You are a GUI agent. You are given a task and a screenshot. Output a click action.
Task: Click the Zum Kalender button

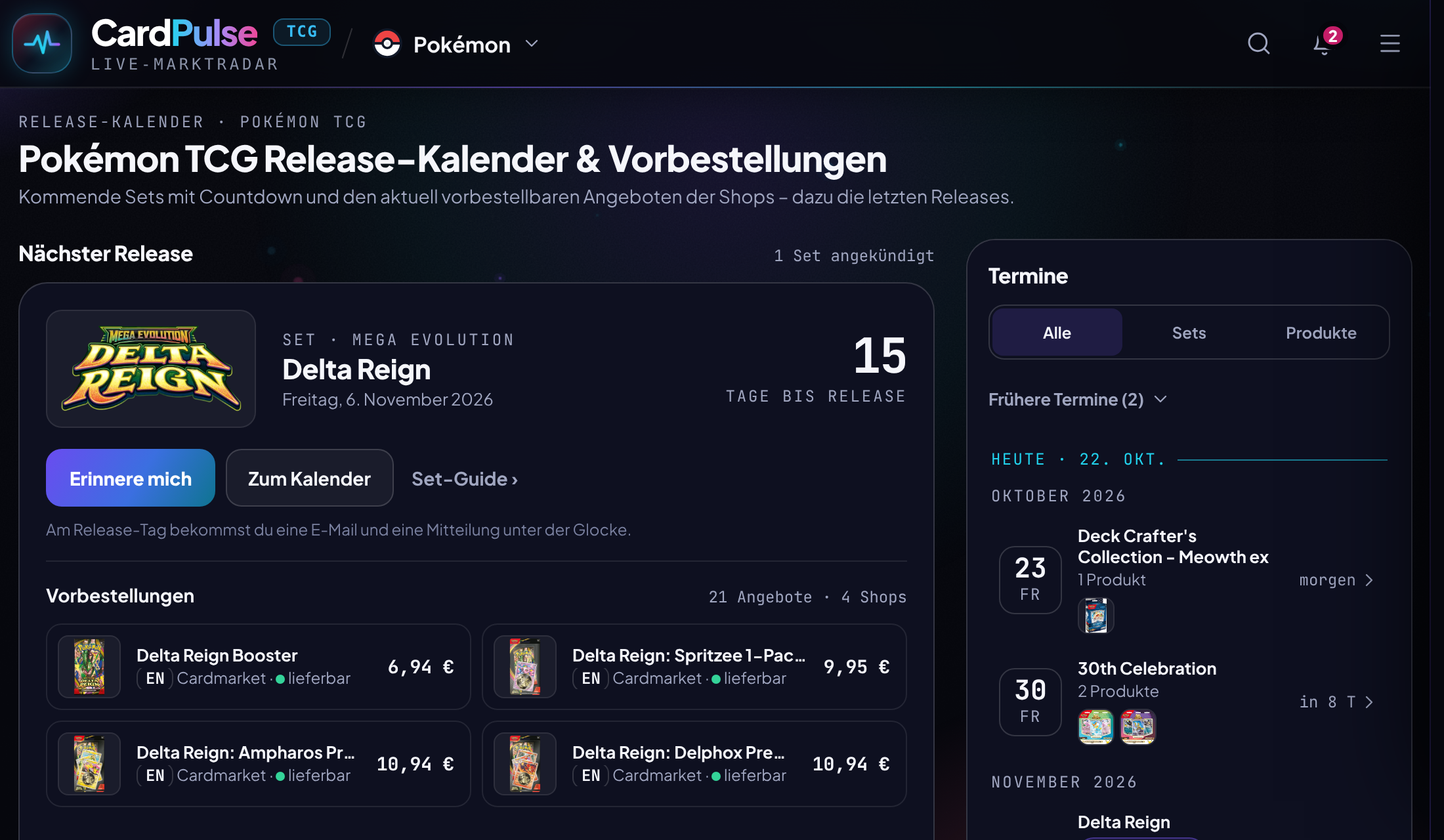point(310,478)
